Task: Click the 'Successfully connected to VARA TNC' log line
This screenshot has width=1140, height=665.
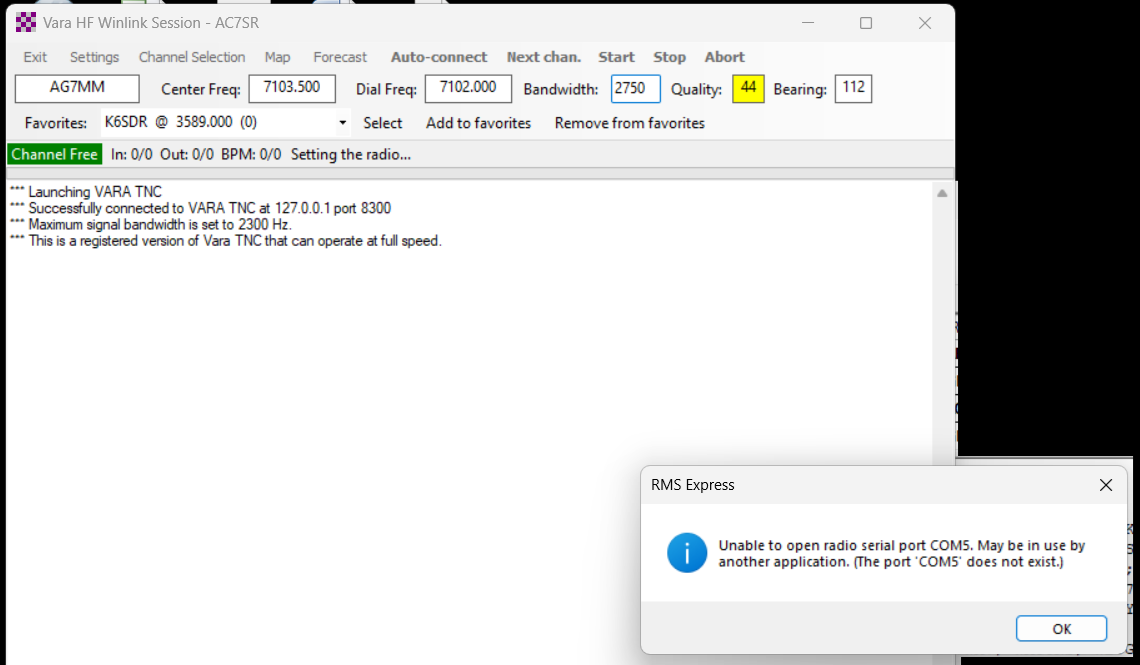Action: tap(200, 208)
